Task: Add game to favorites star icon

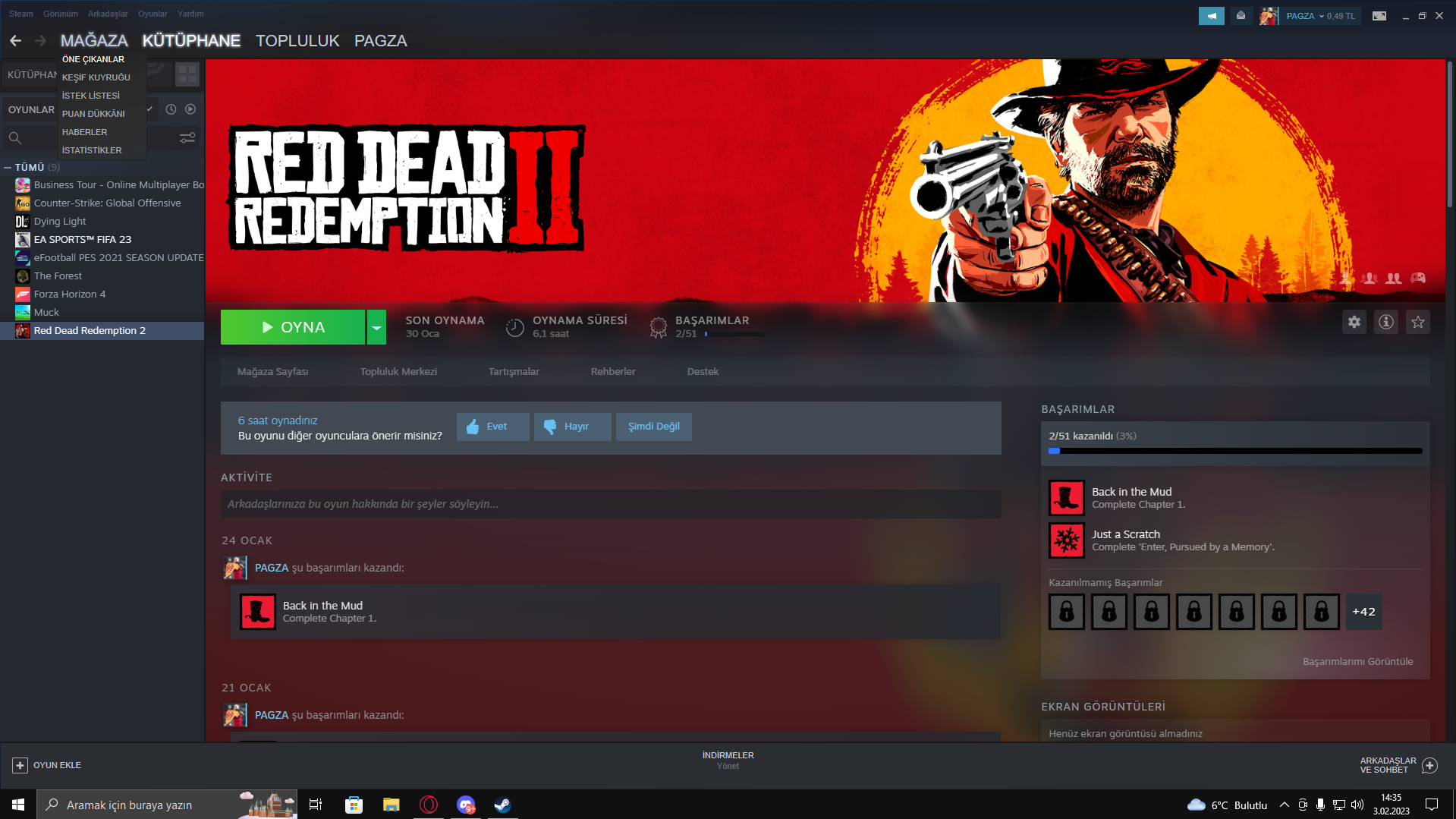Action: [x=1417, y=322]
